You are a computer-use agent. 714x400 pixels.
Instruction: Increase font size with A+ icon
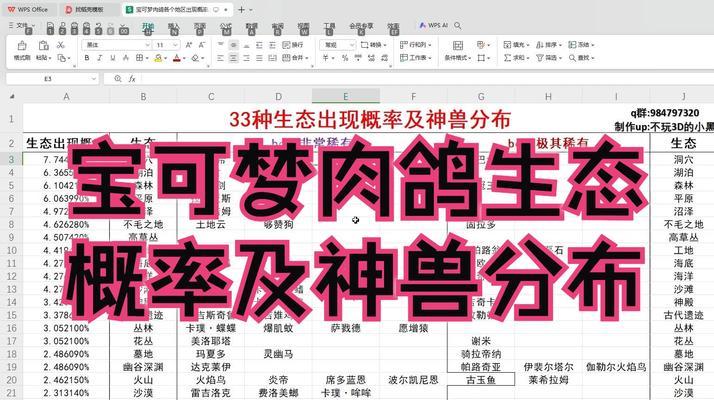pos(189,45)
